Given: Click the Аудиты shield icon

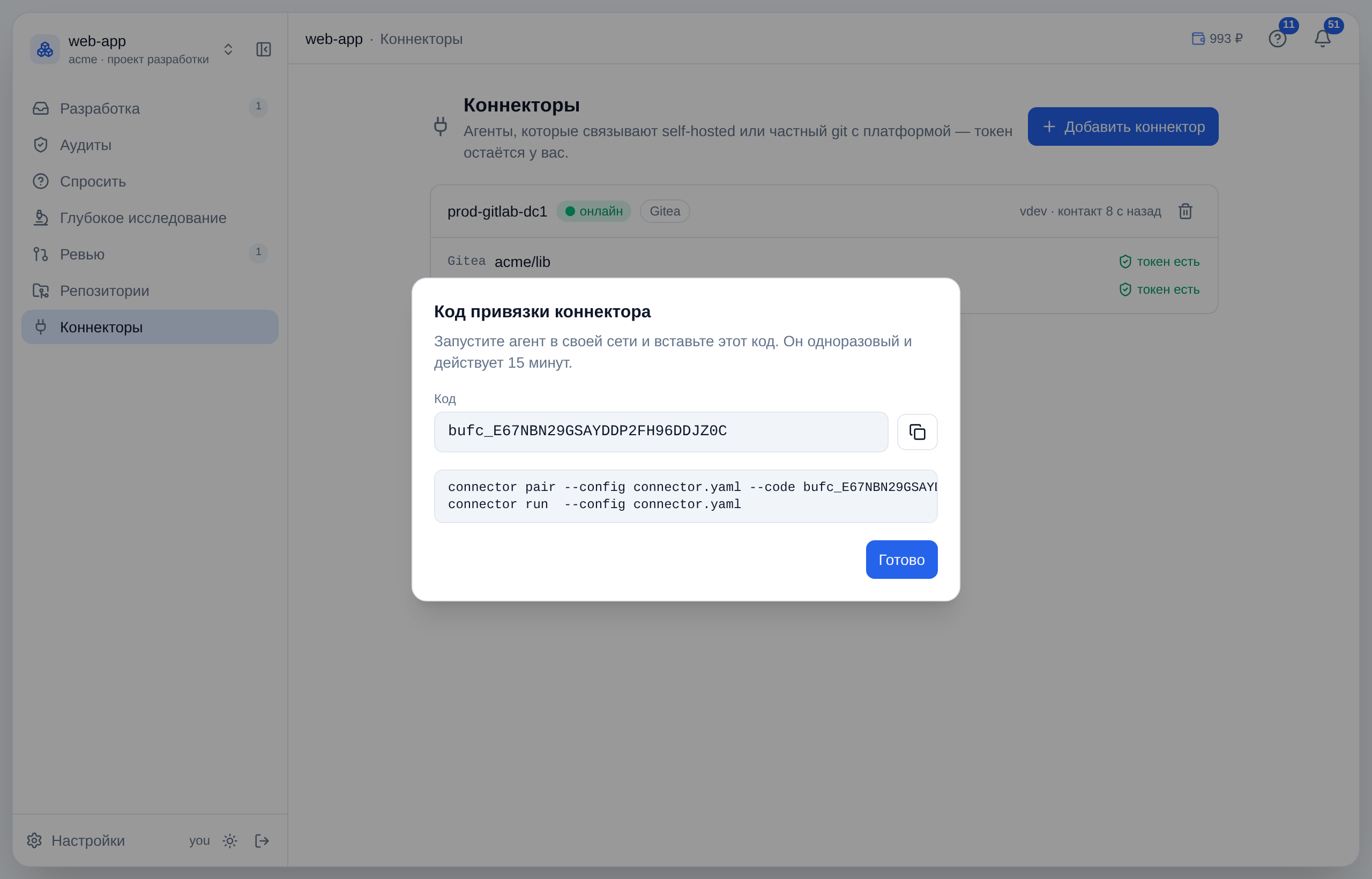Looking at the screenshot, I should (41, 145).
